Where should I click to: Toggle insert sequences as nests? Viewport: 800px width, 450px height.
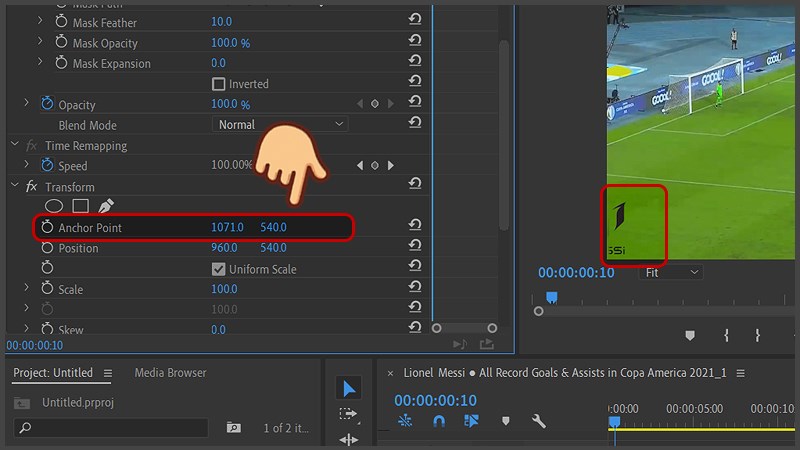click(x=405, y=421)
